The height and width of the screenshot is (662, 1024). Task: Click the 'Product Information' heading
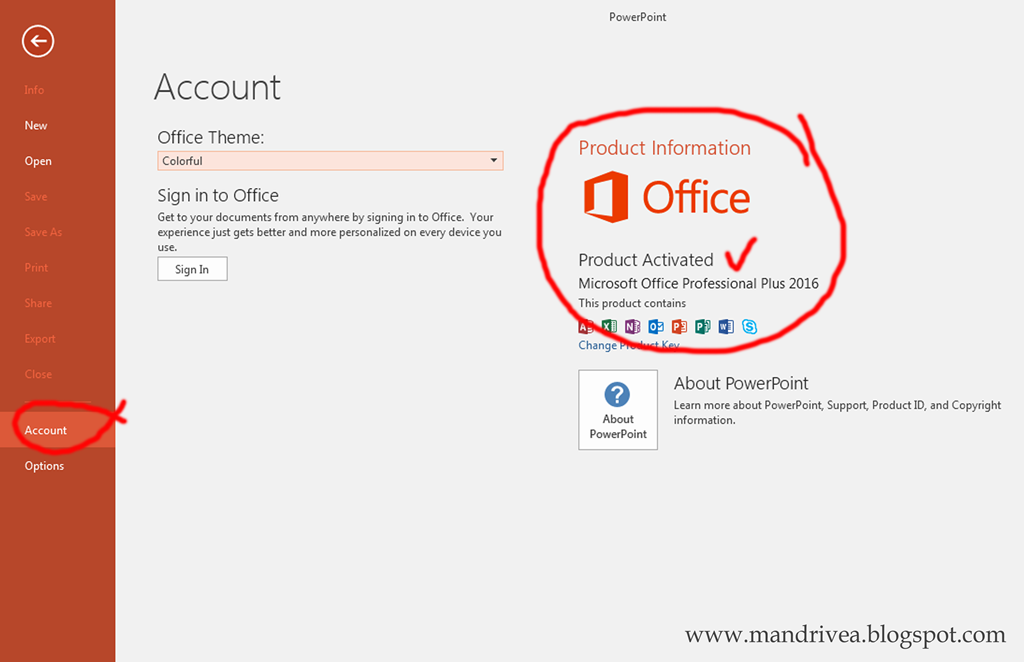click(x=665, y=148)
